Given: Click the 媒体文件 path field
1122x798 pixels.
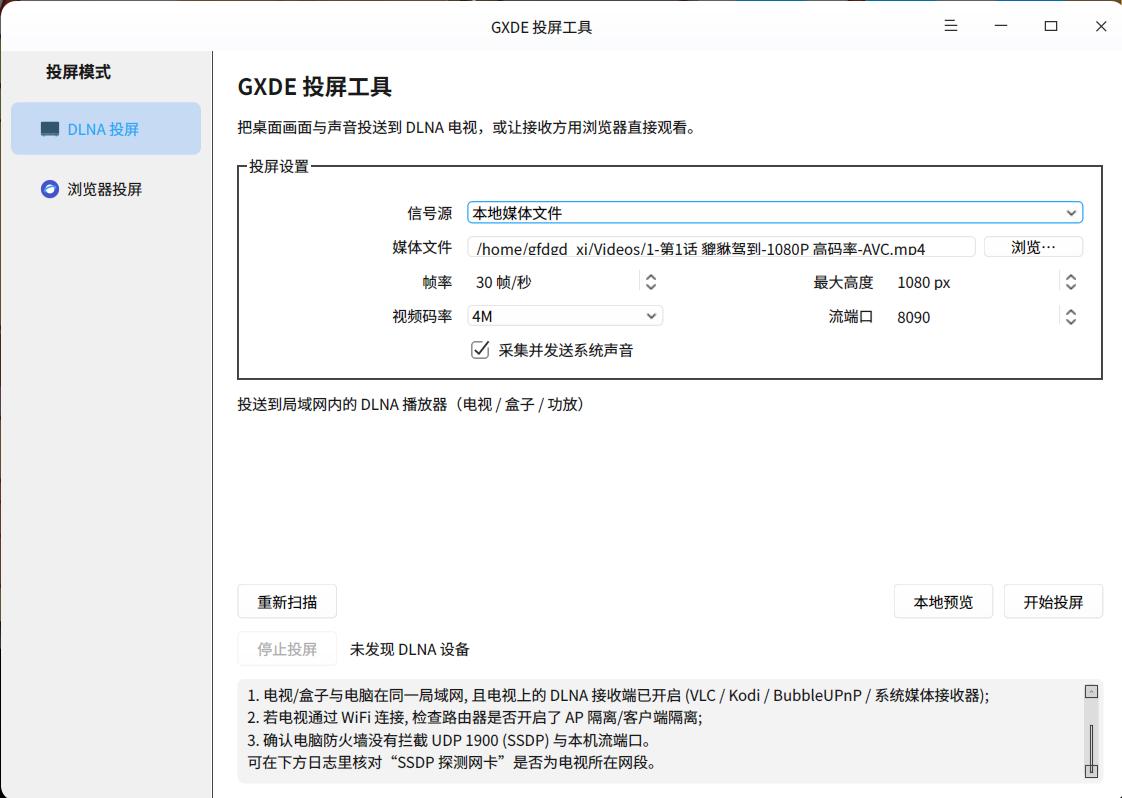Looking at the screenshot, I should click(x=721, y=248).
